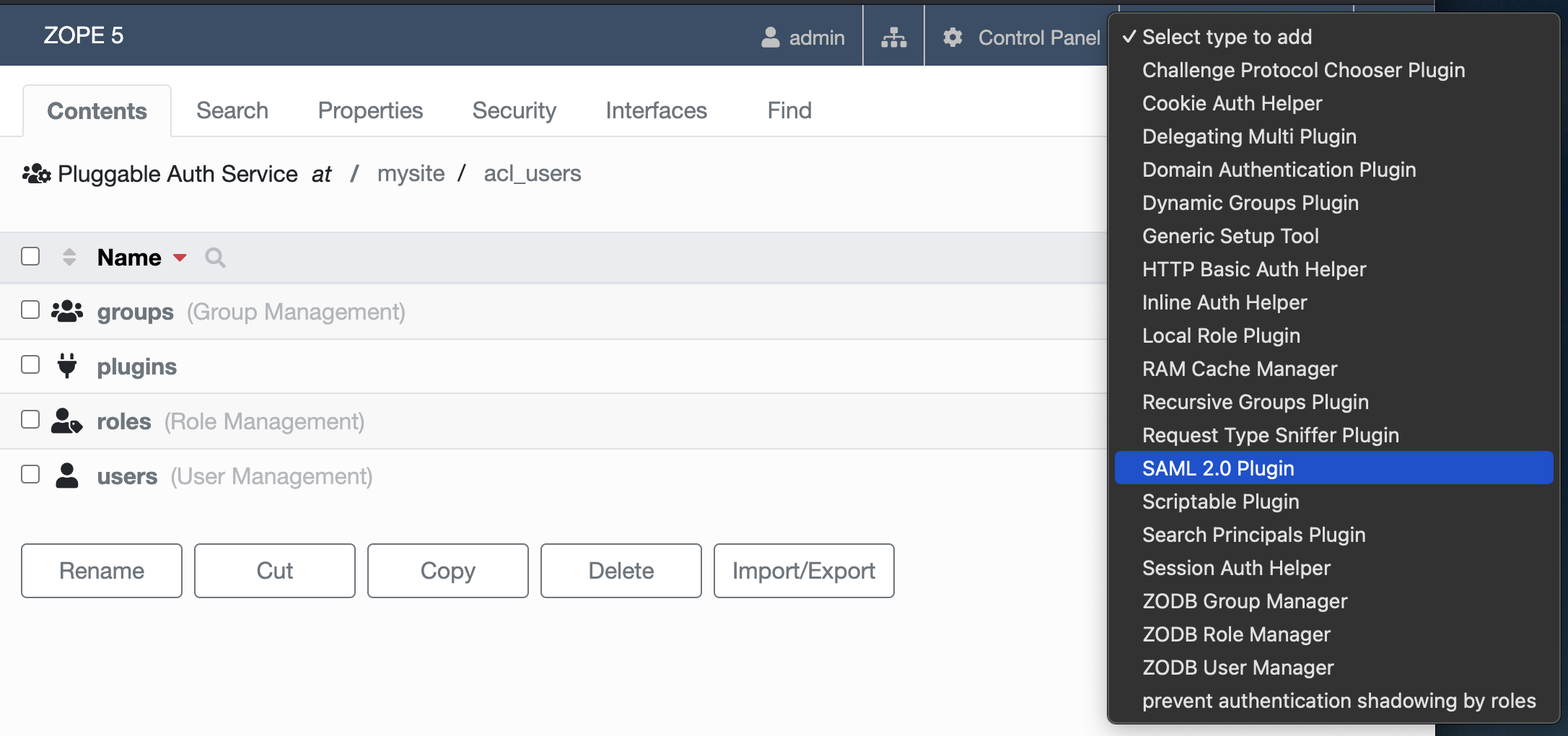Click the red Name sort arrow
Screen dimensions: 1568x736
point(180,258)
